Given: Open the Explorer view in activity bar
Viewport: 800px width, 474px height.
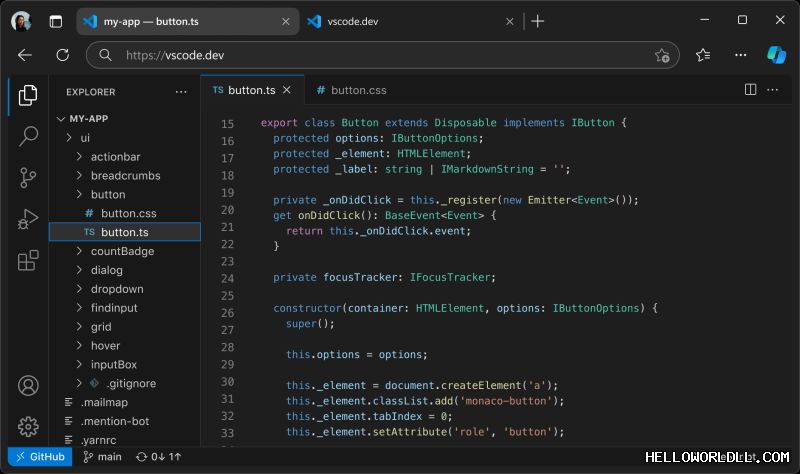Looking at the screenshot, I should 28,95.
